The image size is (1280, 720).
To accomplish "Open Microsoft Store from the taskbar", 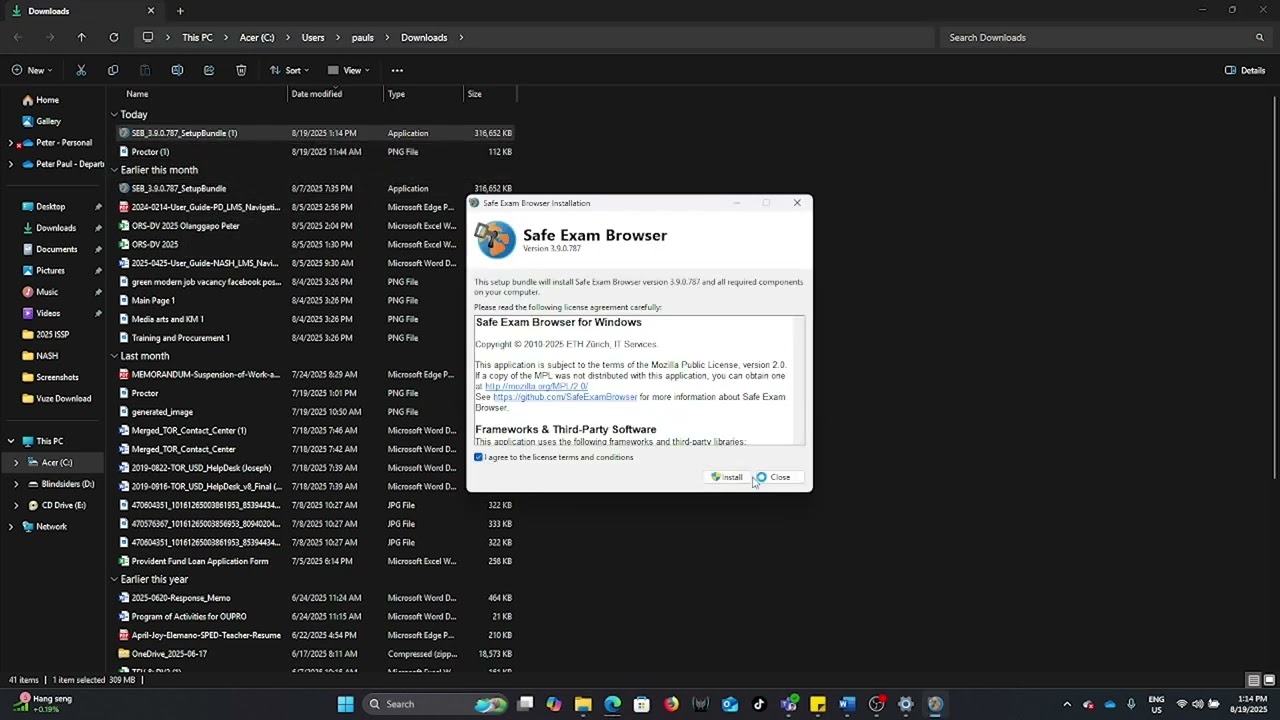I will coord(641,704).
